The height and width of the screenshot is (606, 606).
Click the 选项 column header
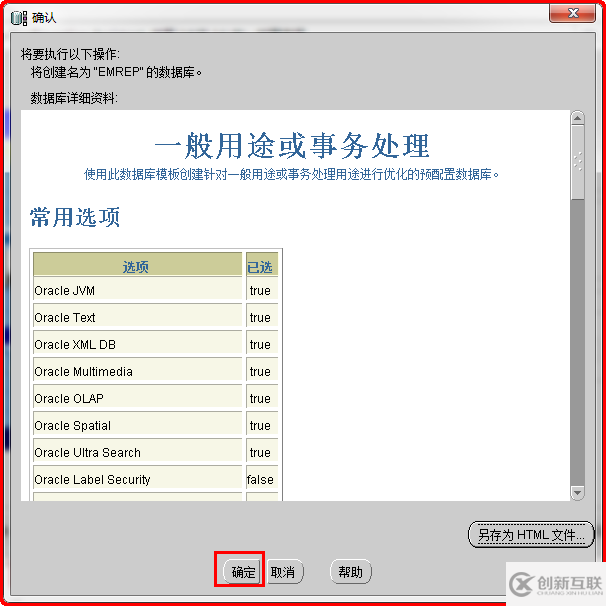[137, 264]
